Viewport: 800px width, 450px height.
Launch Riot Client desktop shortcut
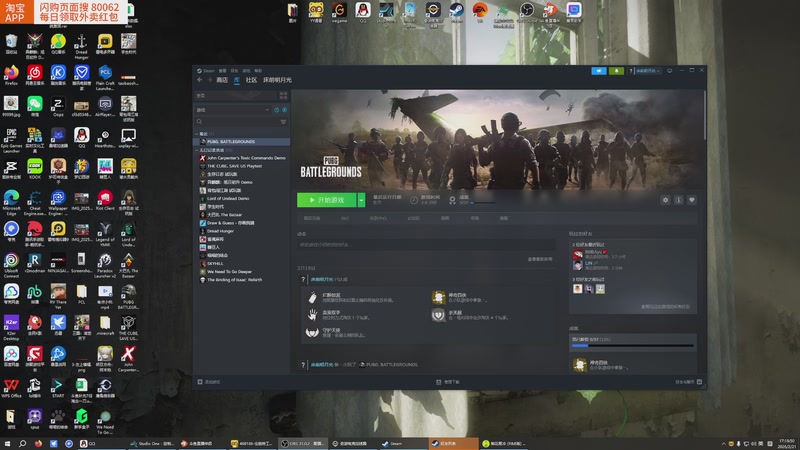pyautogui.click(x=105, y=200)
